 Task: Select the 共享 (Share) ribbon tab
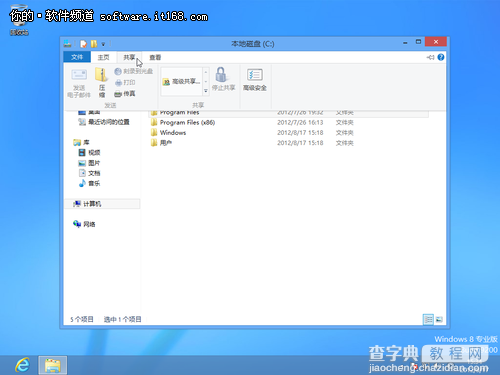point(129,57)
